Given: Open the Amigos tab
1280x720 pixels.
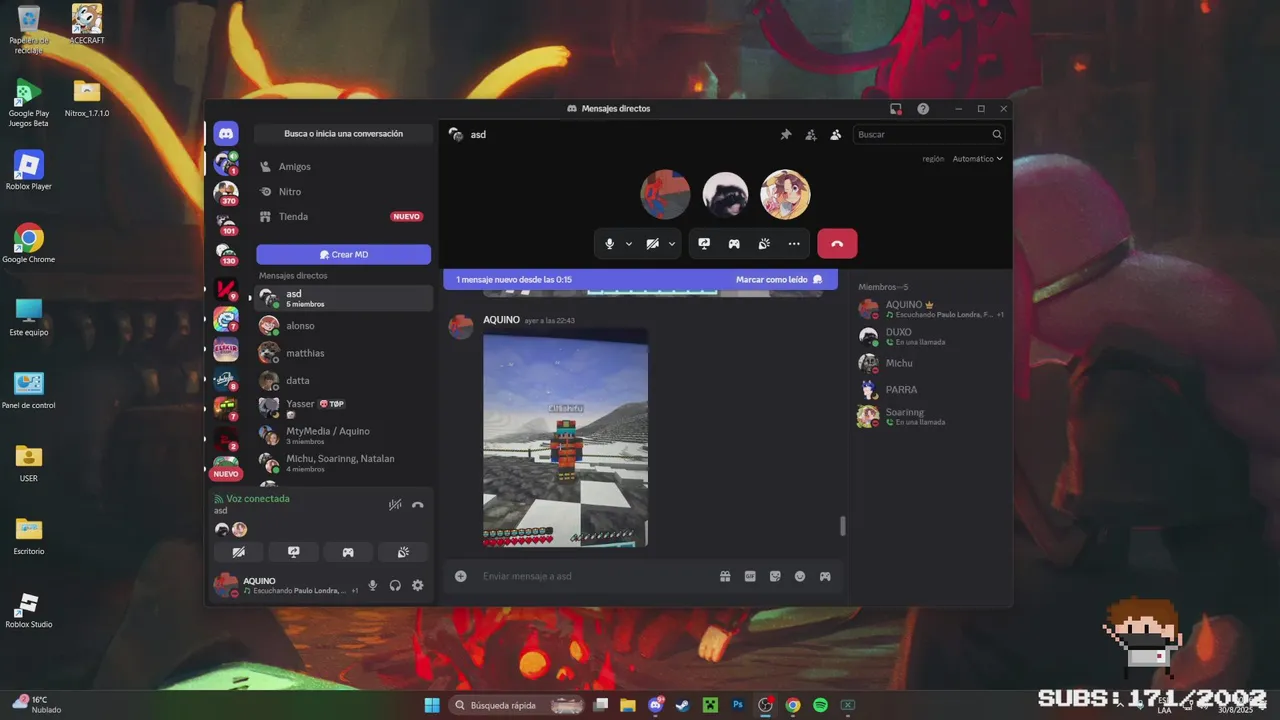Looking at the screenshot, I should coord(343,167).
